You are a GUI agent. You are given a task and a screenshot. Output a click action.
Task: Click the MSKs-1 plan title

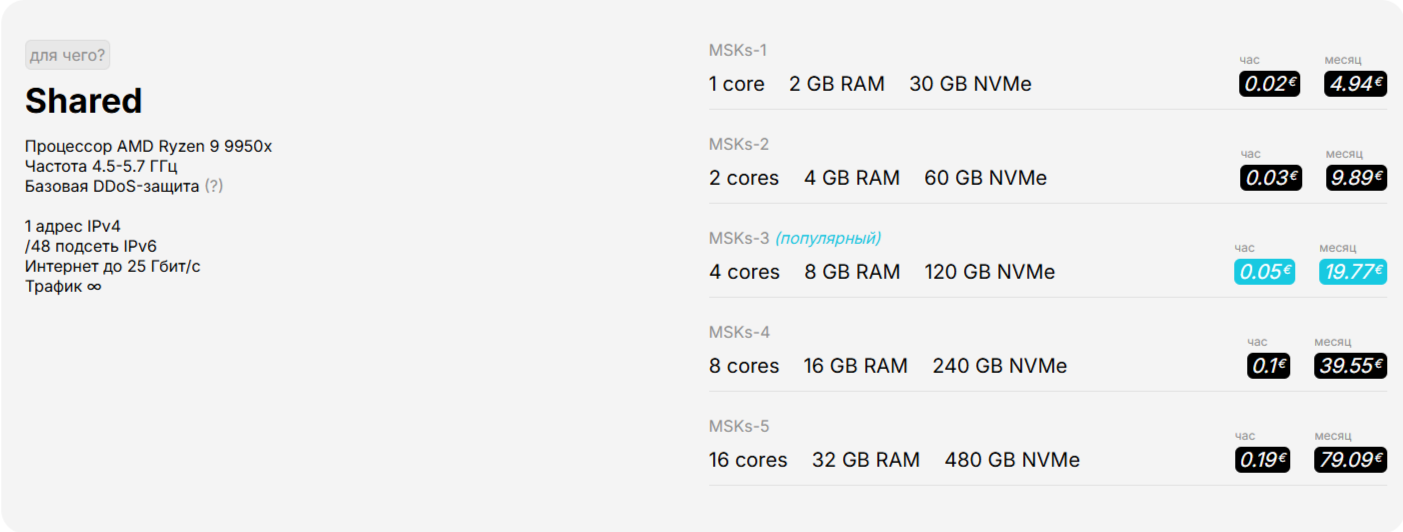point(738,50)
